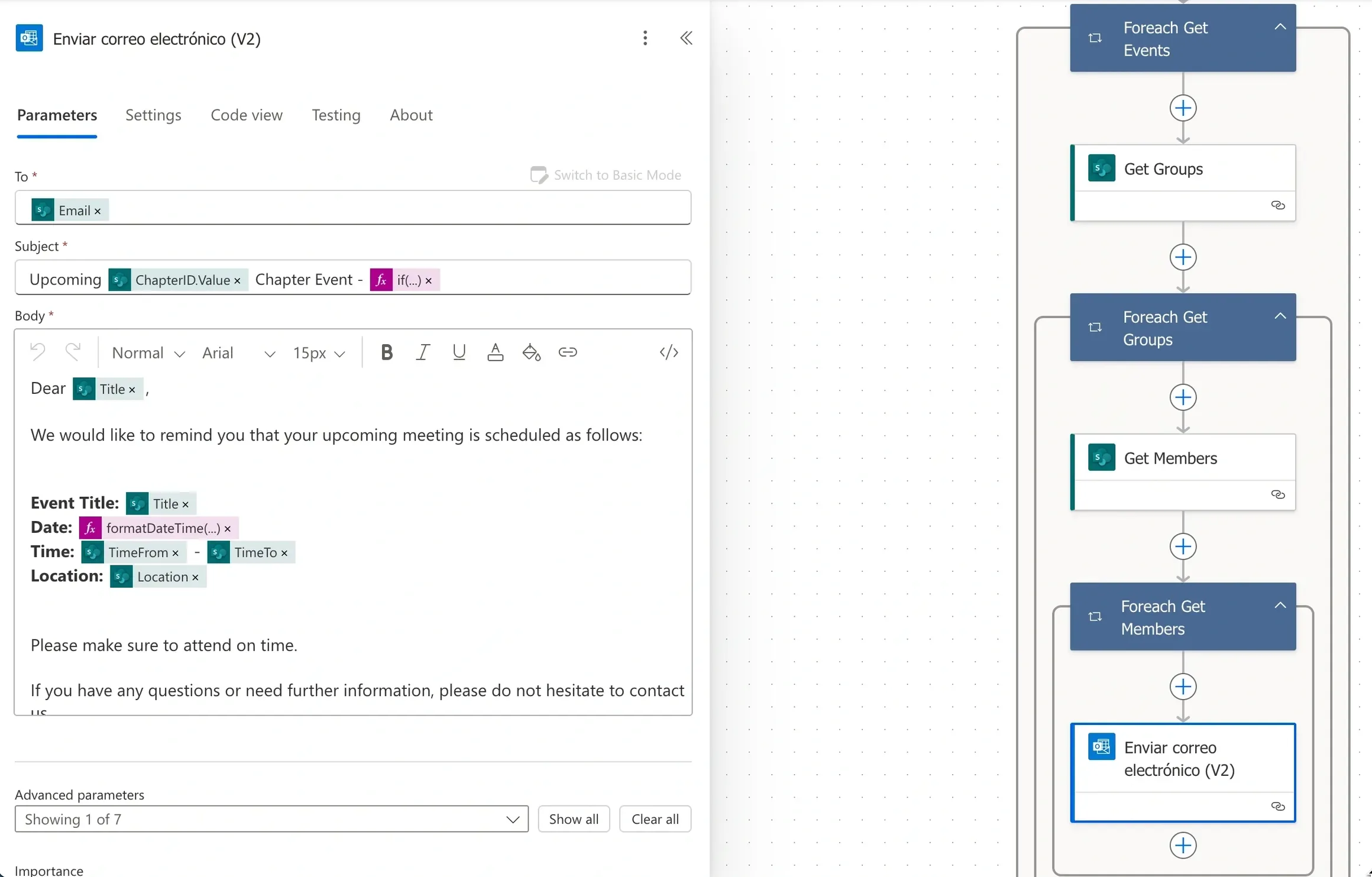The height and width of the screenshot is (877, 1372).
Task: Select the Get Members action card
Action: pyautogui.click(x=1183, y=472)
